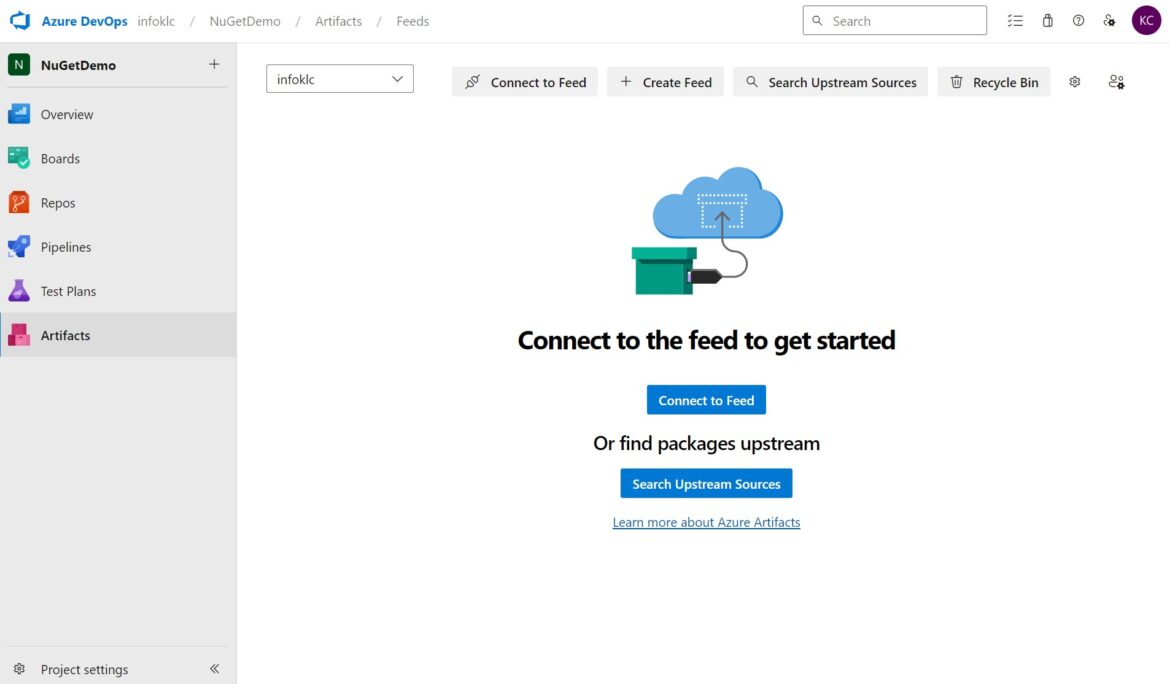
Task: Open the work items checklist icon
Action: coord(1015,20)
